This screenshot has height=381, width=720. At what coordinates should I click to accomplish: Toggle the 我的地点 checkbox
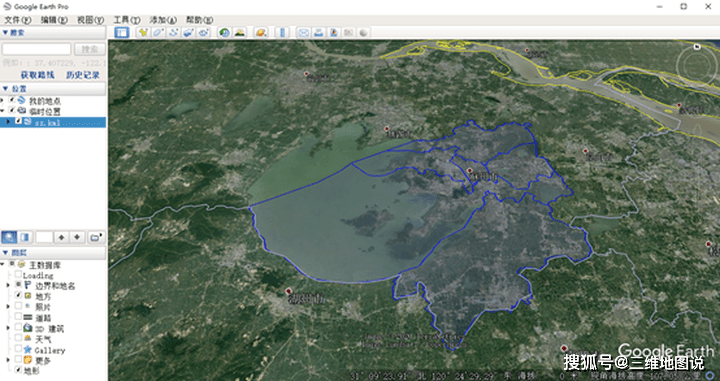pos(12,100)
